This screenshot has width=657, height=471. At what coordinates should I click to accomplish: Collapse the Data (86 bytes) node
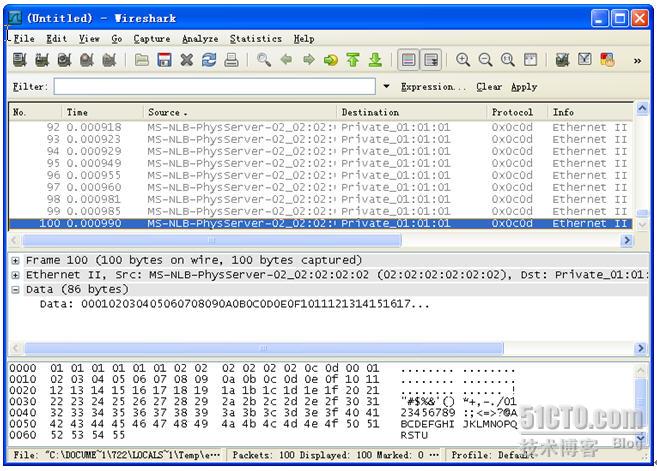(x=16, y=290)
